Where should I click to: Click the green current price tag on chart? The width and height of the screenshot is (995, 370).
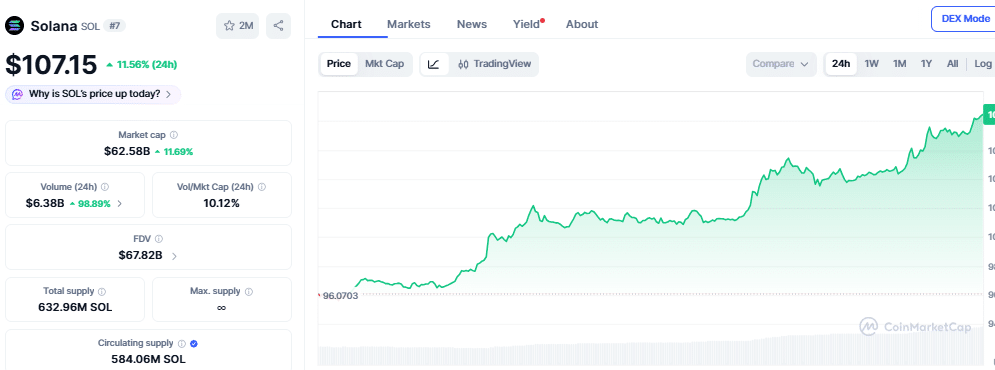coord(989,115)
